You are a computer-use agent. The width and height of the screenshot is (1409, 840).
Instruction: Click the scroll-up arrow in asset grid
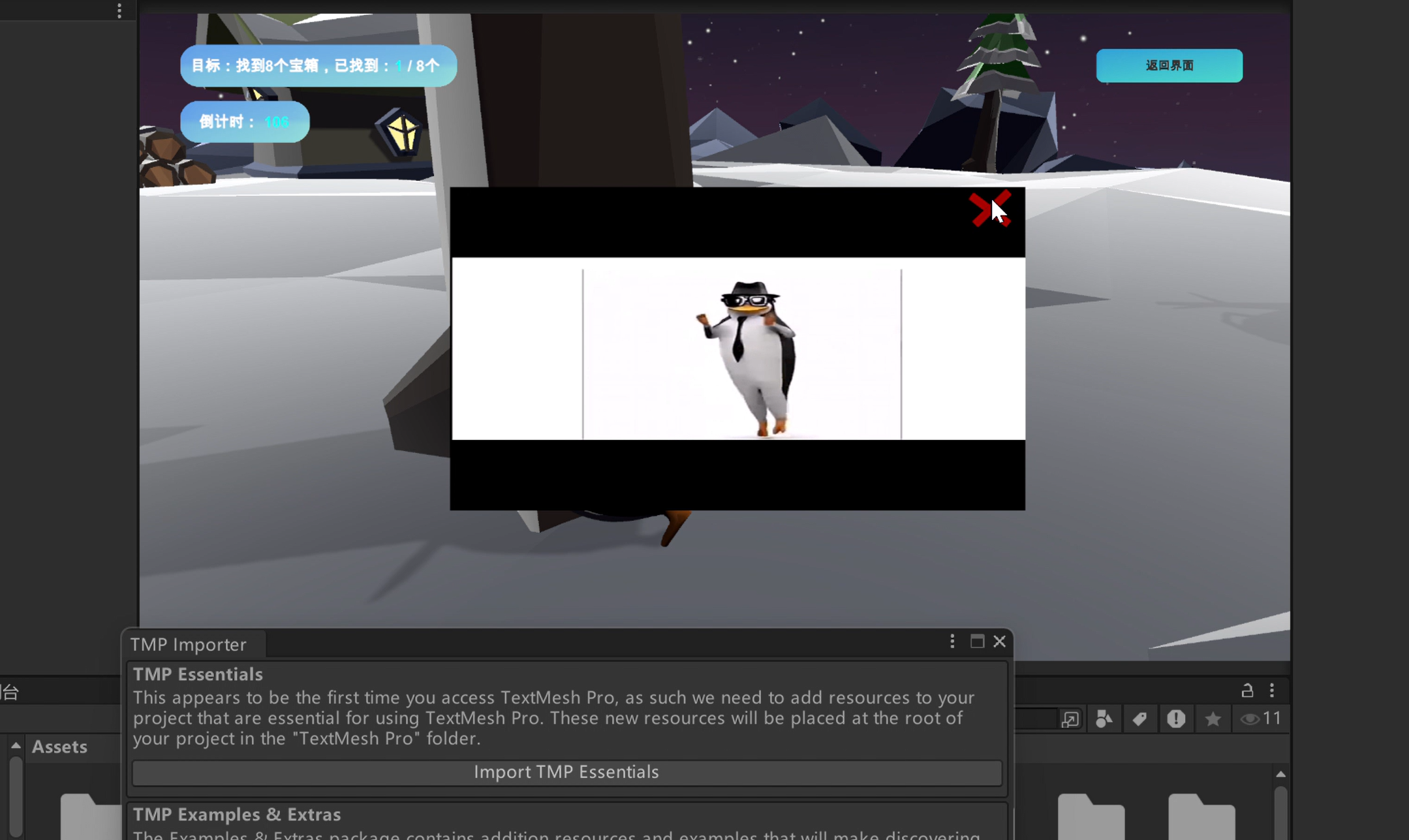tap(1280, 774)
